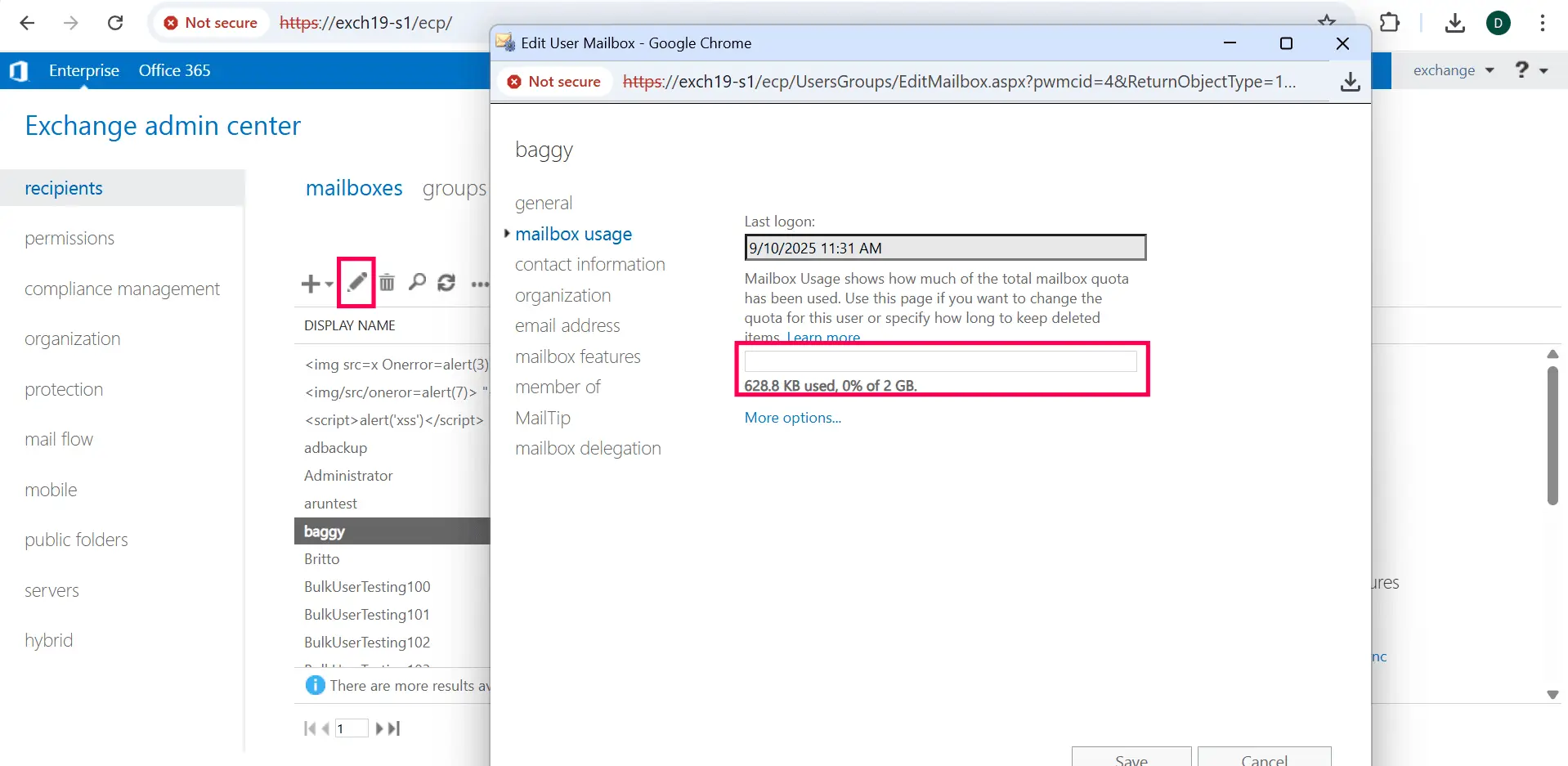1568x766 pixels.
Task: Go to the previous page of results
Action: pyautogui.click(x=325, y=728)
